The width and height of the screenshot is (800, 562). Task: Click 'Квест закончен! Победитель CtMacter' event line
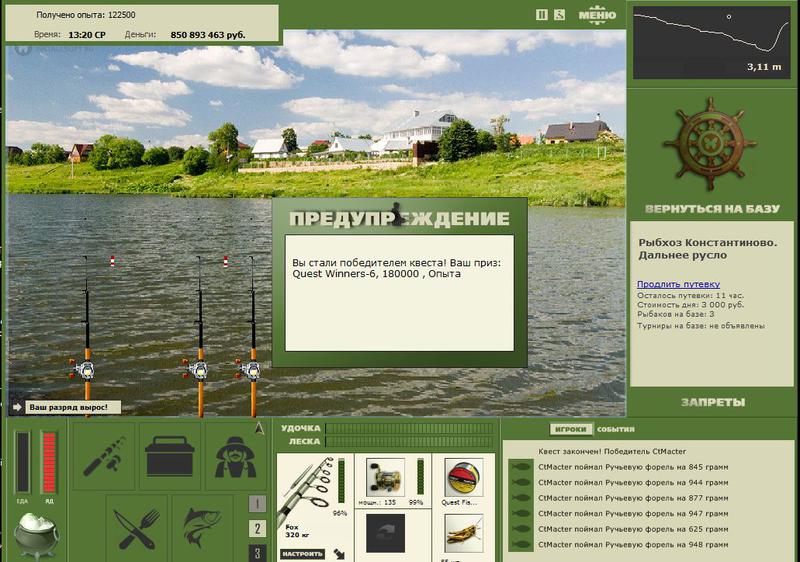tap(612, 451)
